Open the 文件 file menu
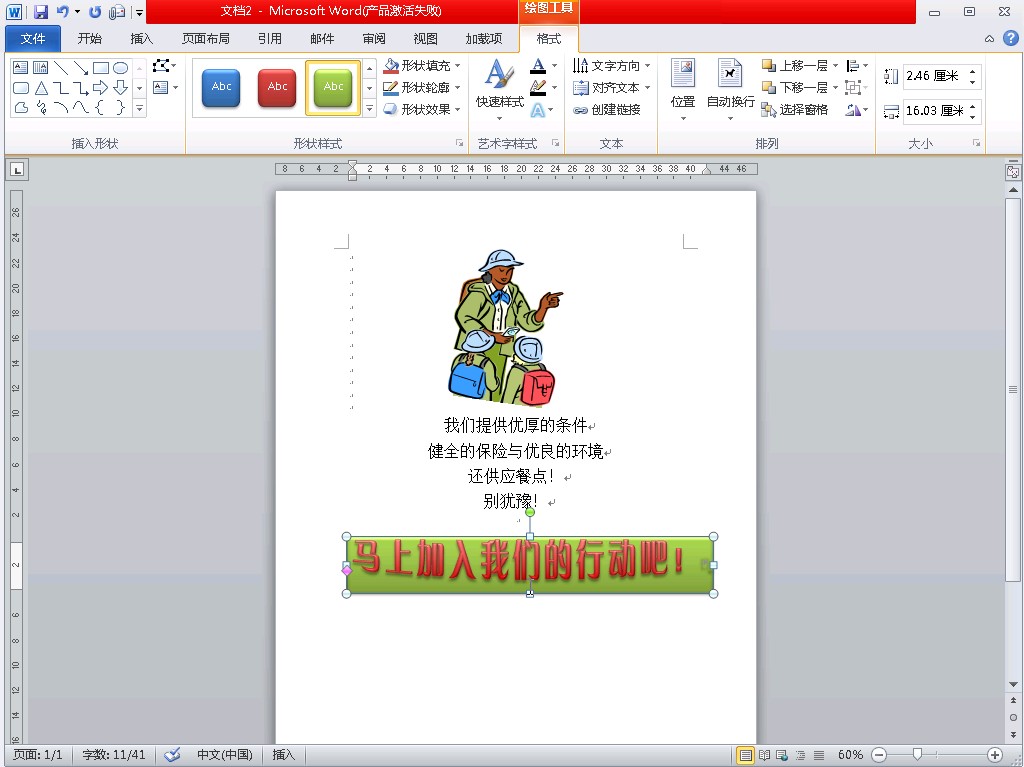This screenshot has height=767, width=1024. pos(33,39)
